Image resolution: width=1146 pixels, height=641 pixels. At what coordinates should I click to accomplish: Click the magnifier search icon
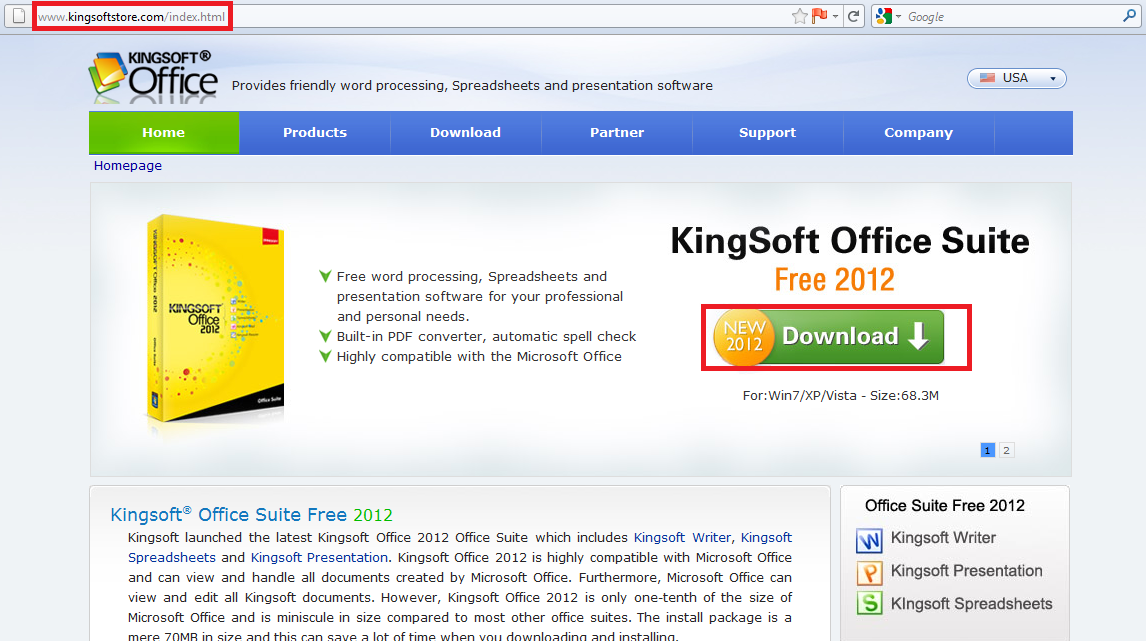pyautogui.click(x=1129, y=16)
